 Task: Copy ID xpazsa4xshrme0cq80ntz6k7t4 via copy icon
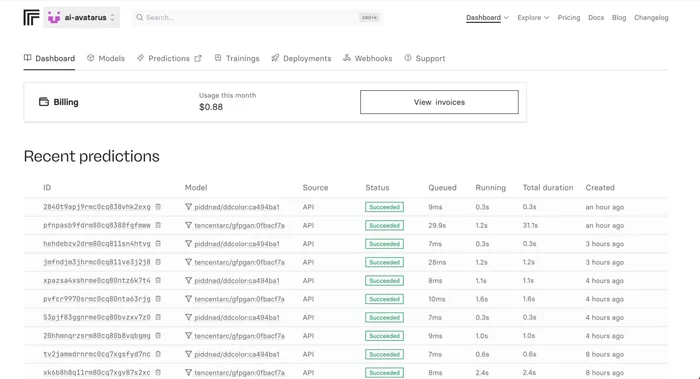(158, 280)
